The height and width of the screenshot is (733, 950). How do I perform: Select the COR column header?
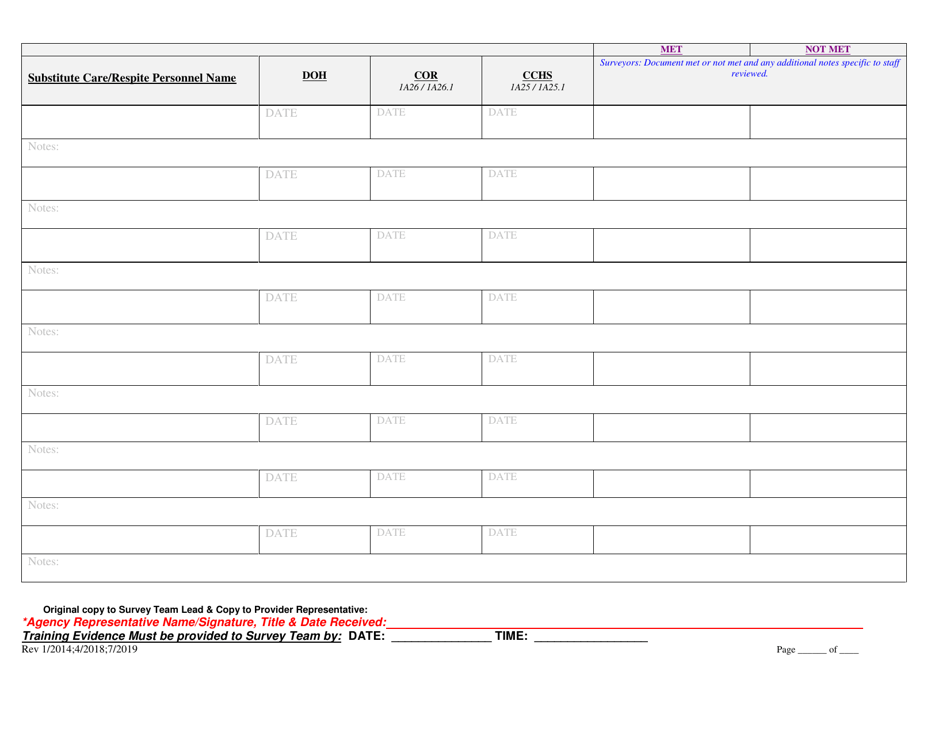(426, 75)
